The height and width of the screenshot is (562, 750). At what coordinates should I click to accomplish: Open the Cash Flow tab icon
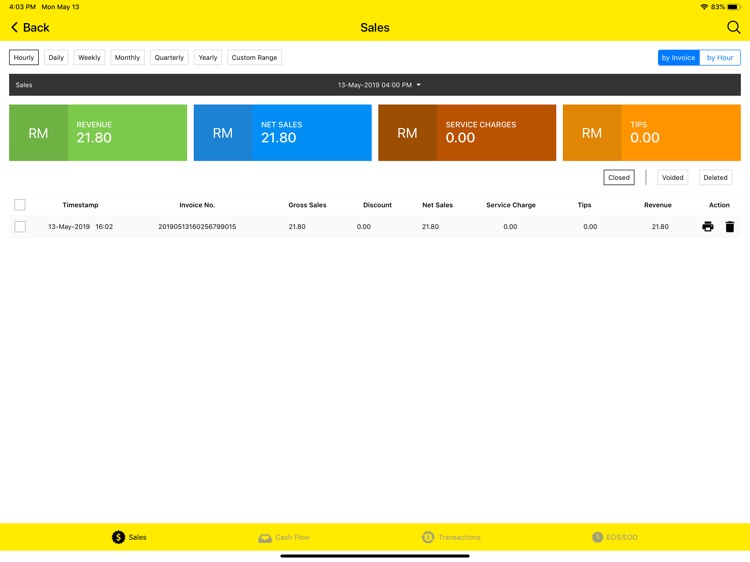click(265, 538)
